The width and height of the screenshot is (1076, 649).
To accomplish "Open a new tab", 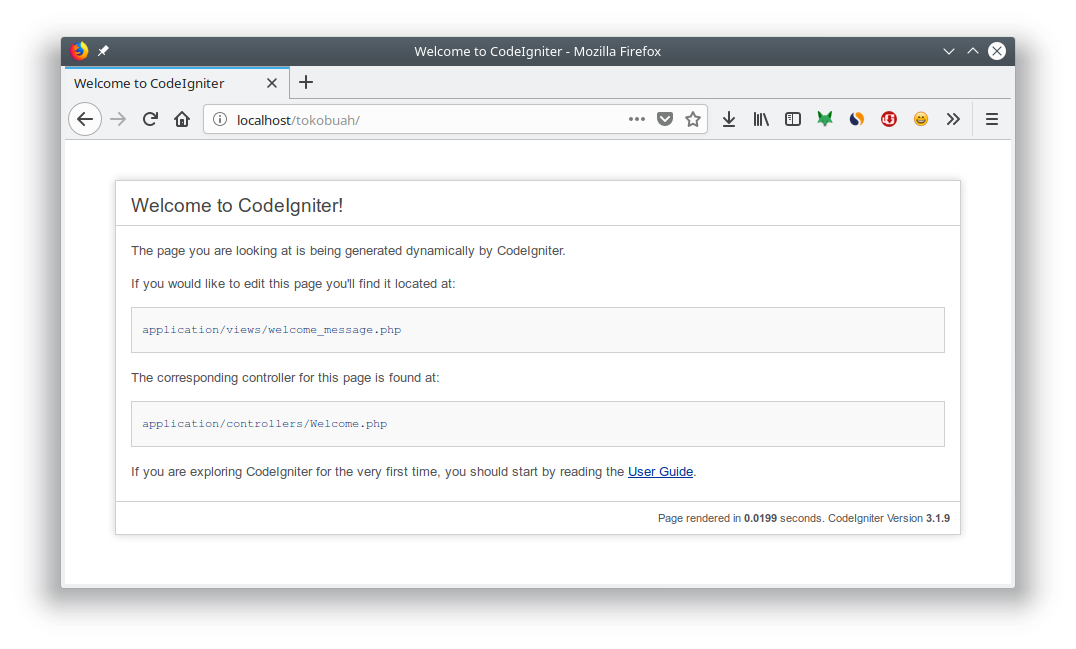I will tap(306, 82).
